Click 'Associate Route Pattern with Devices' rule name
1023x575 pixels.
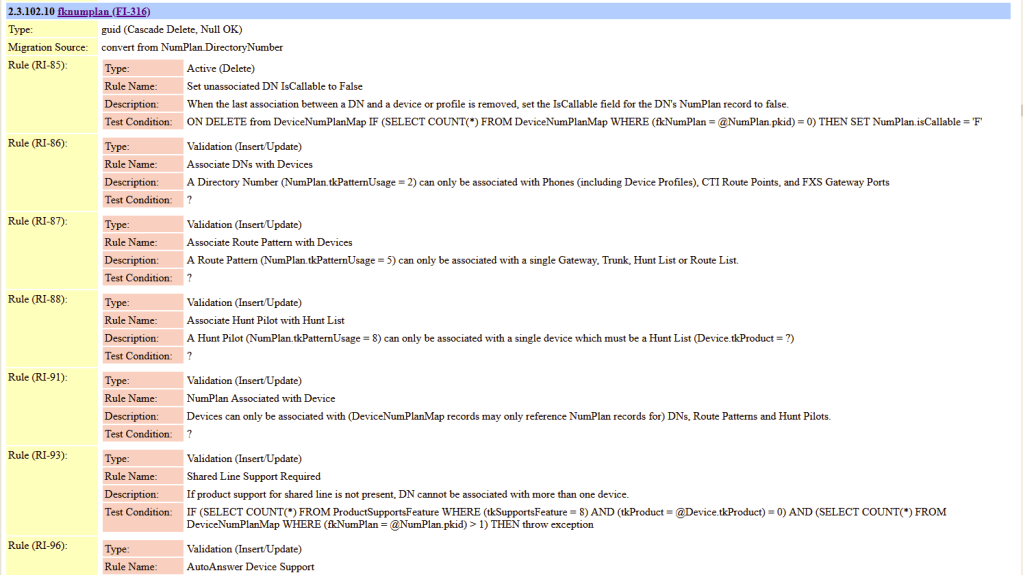click(269, 243)
